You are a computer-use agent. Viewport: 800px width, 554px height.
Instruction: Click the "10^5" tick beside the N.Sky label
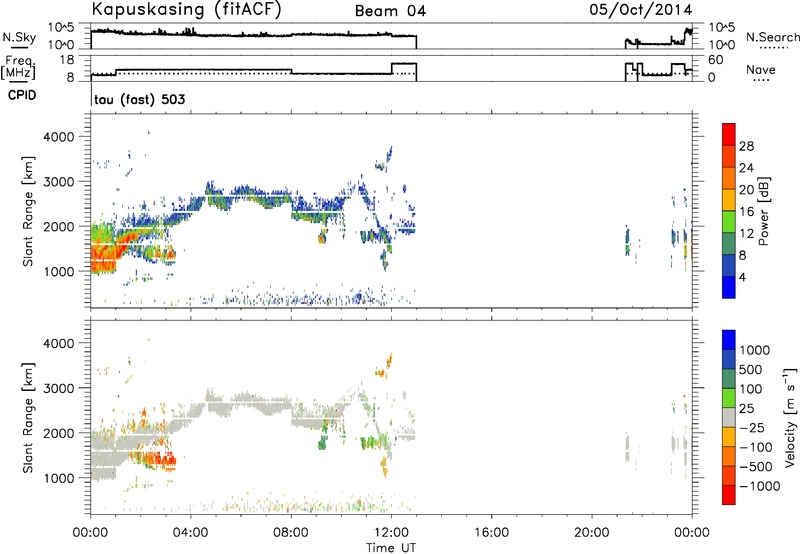[x=61, y=28]
